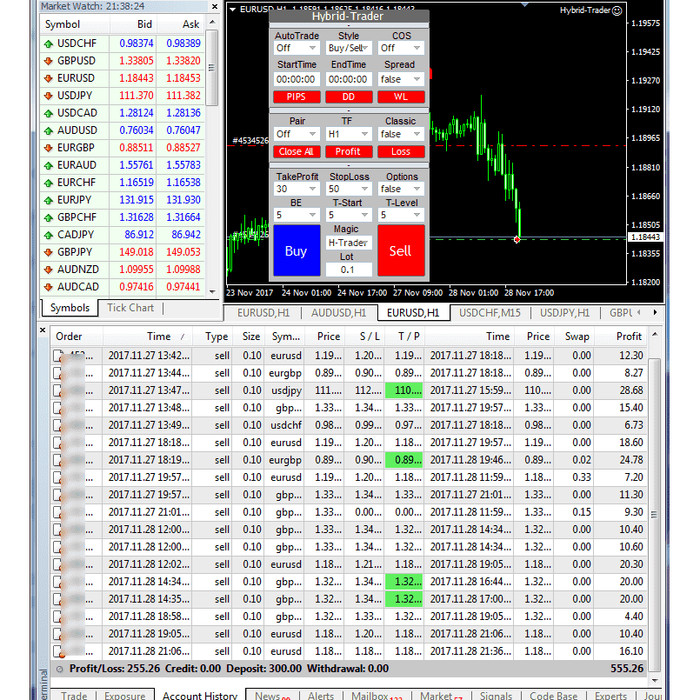Click the GBPUSD down-arrow symbol icon
This screenshot has height=700, width=700.
click(48, 60)
